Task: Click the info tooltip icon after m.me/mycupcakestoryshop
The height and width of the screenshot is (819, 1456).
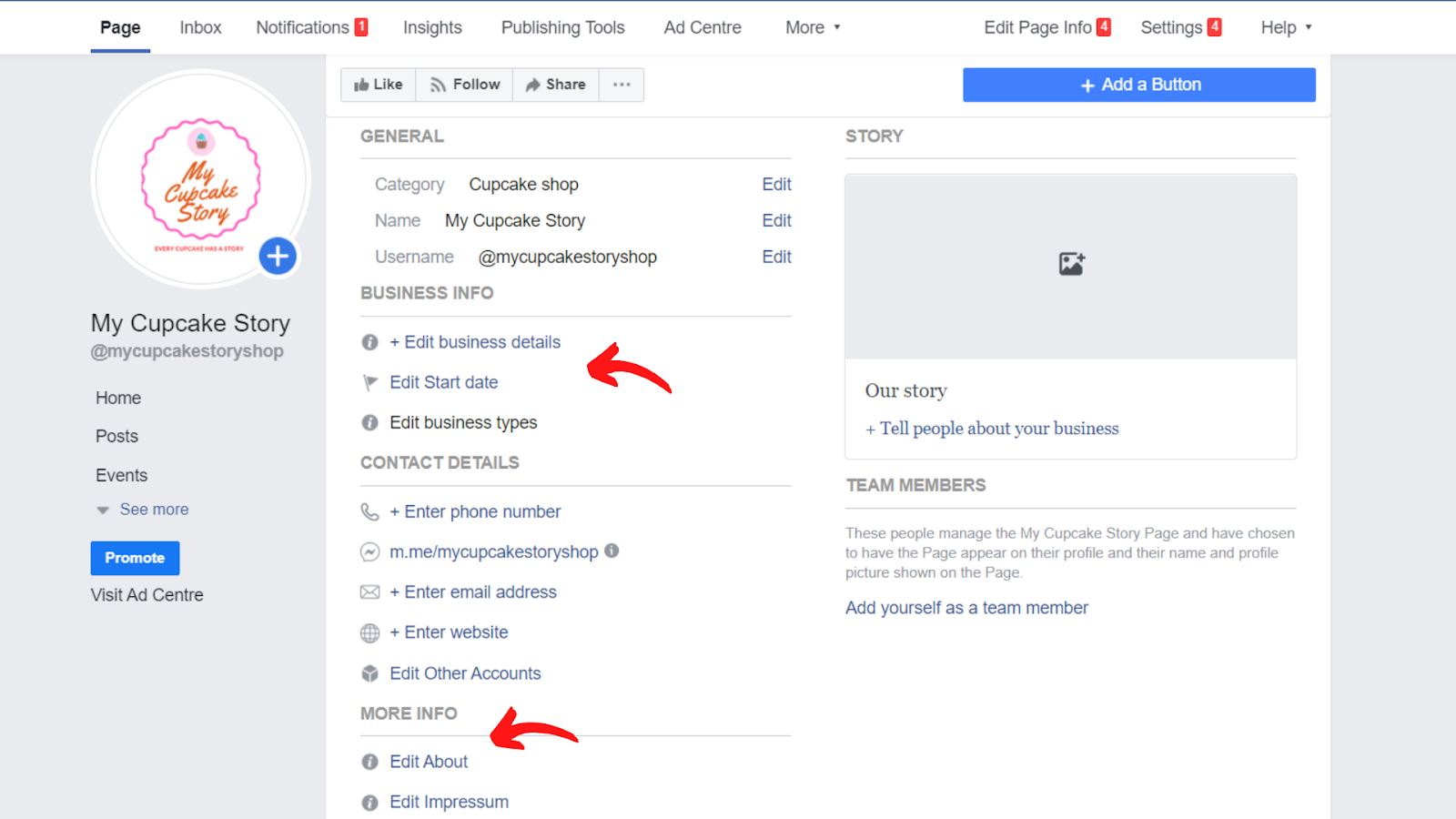Action: [612, 551]
